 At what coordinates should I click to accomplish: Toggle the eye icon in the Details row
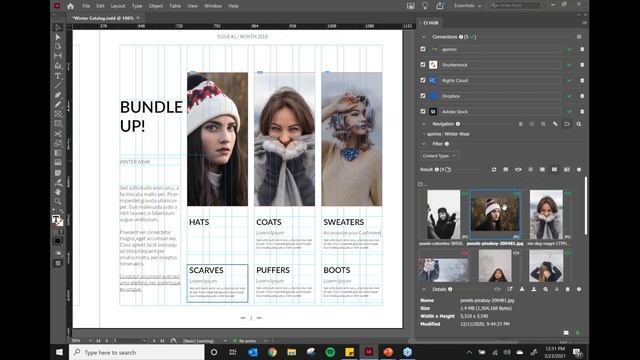pyautogui.click(x=497, y=289)
